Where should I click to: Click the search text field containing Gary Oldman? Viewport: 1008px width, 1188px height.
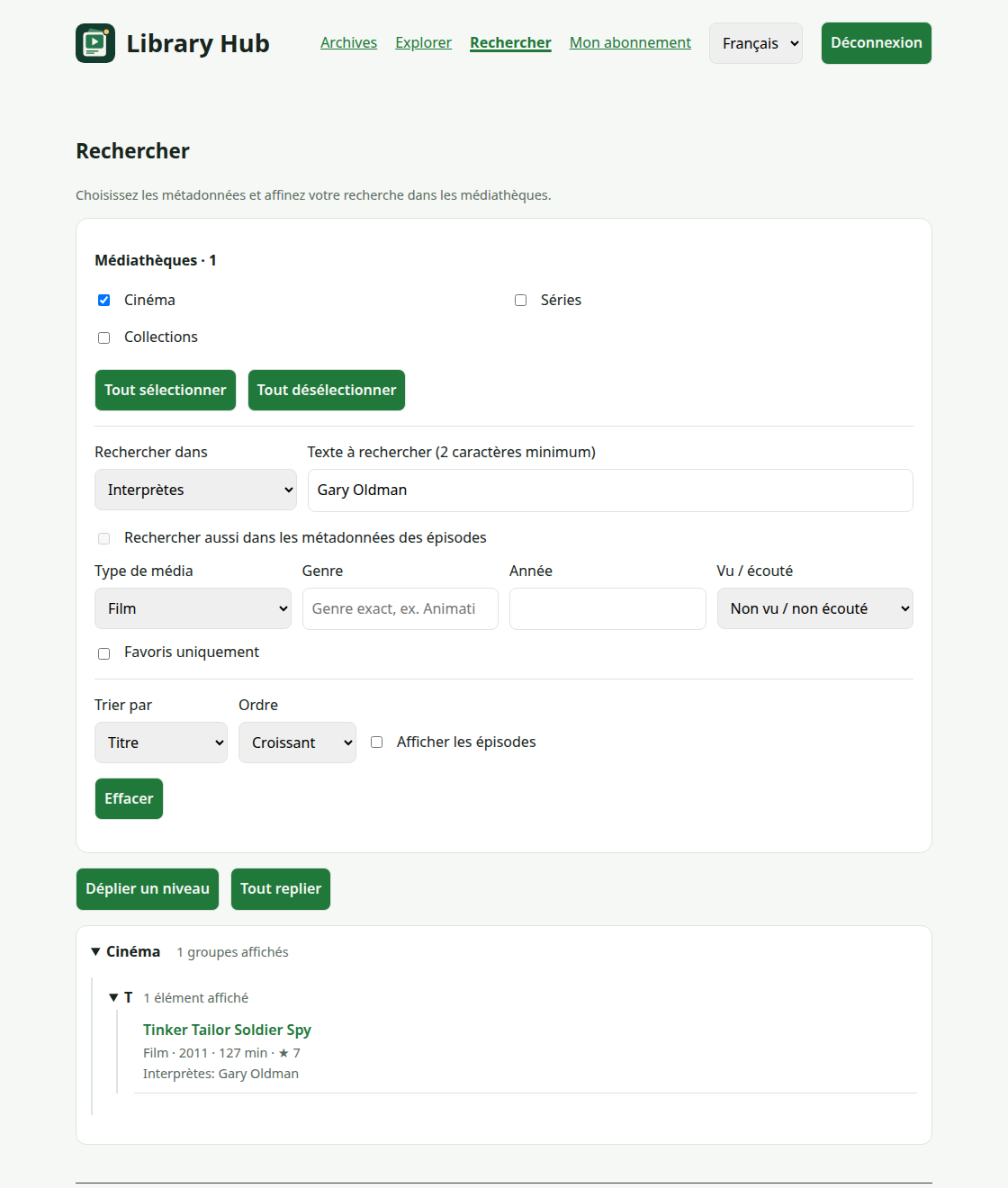point(610,490)
